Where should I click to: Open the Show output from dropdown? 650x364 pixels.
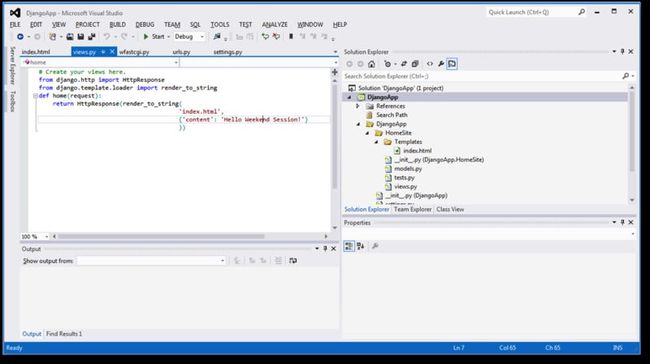point(222,261)
